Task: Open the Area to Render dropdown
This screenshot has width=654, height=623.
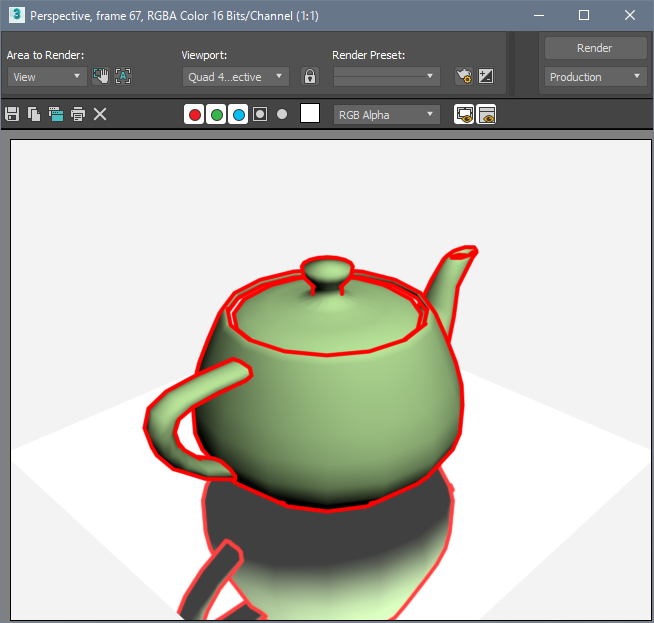Action: coord(47,76)
